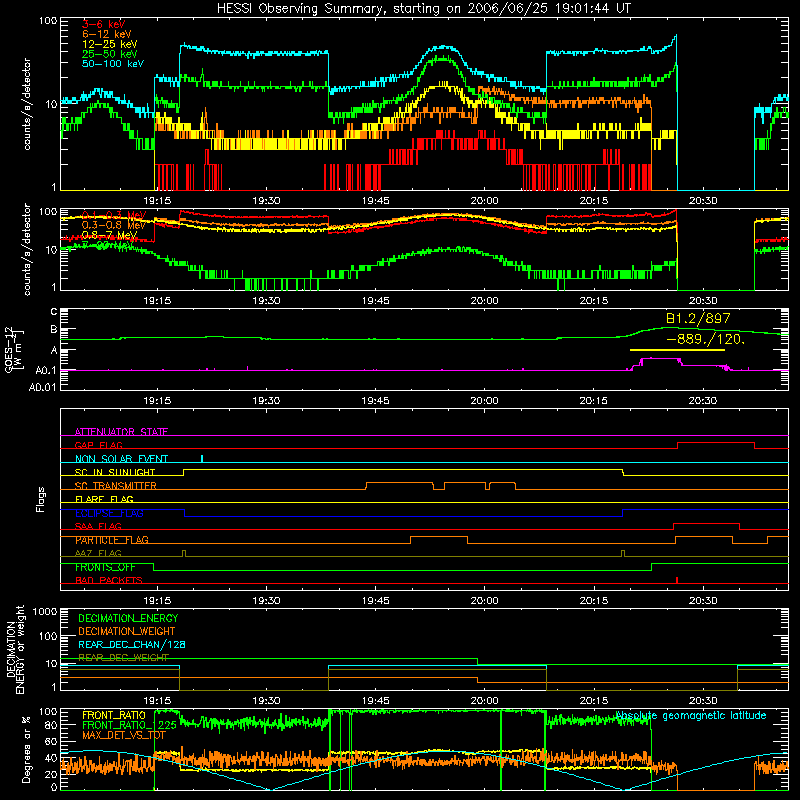Click the 'C' tick label on GOES axis

coord(54,312)
